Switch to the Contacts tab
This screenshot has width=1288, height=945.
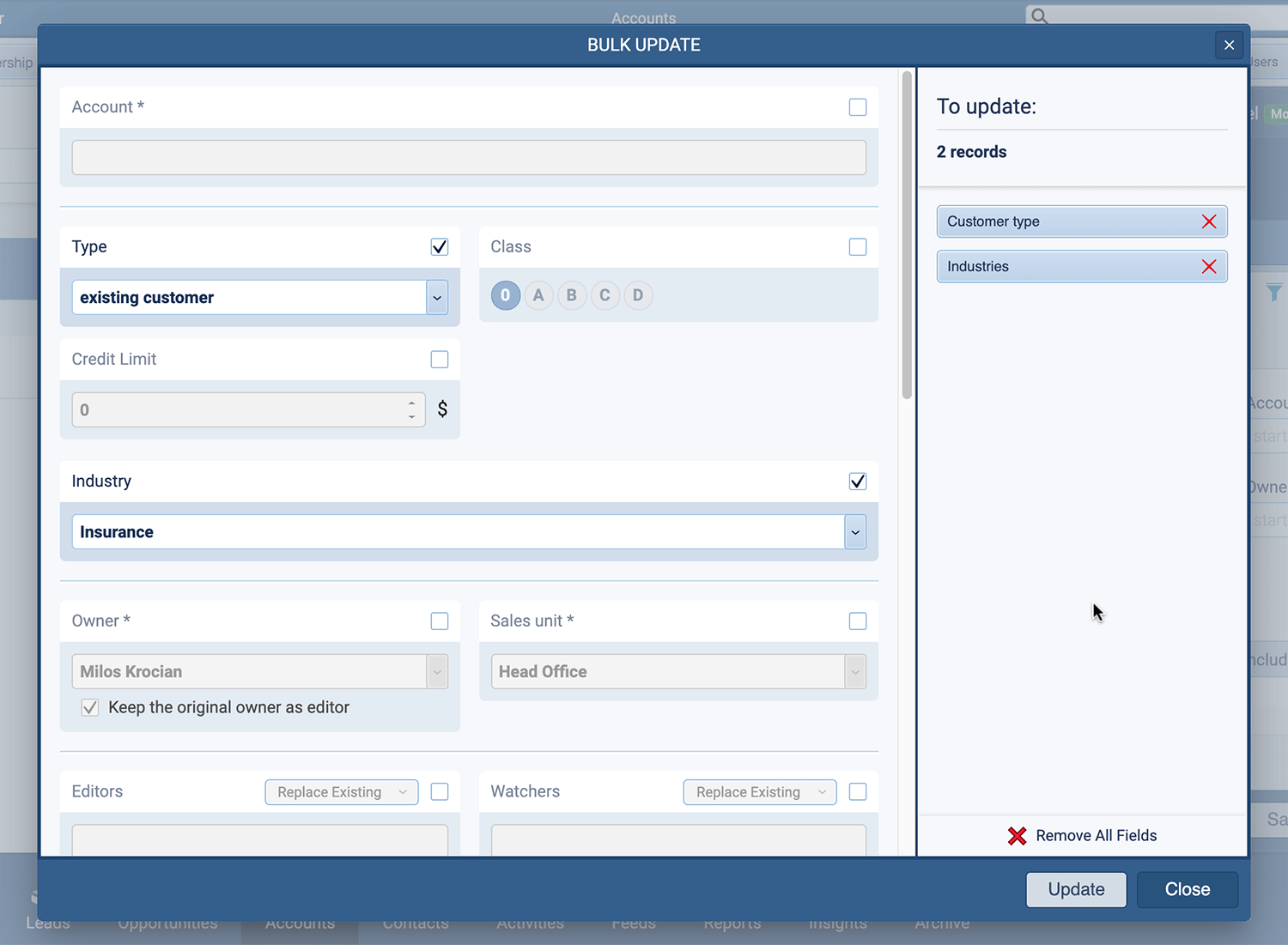[416, 923]
